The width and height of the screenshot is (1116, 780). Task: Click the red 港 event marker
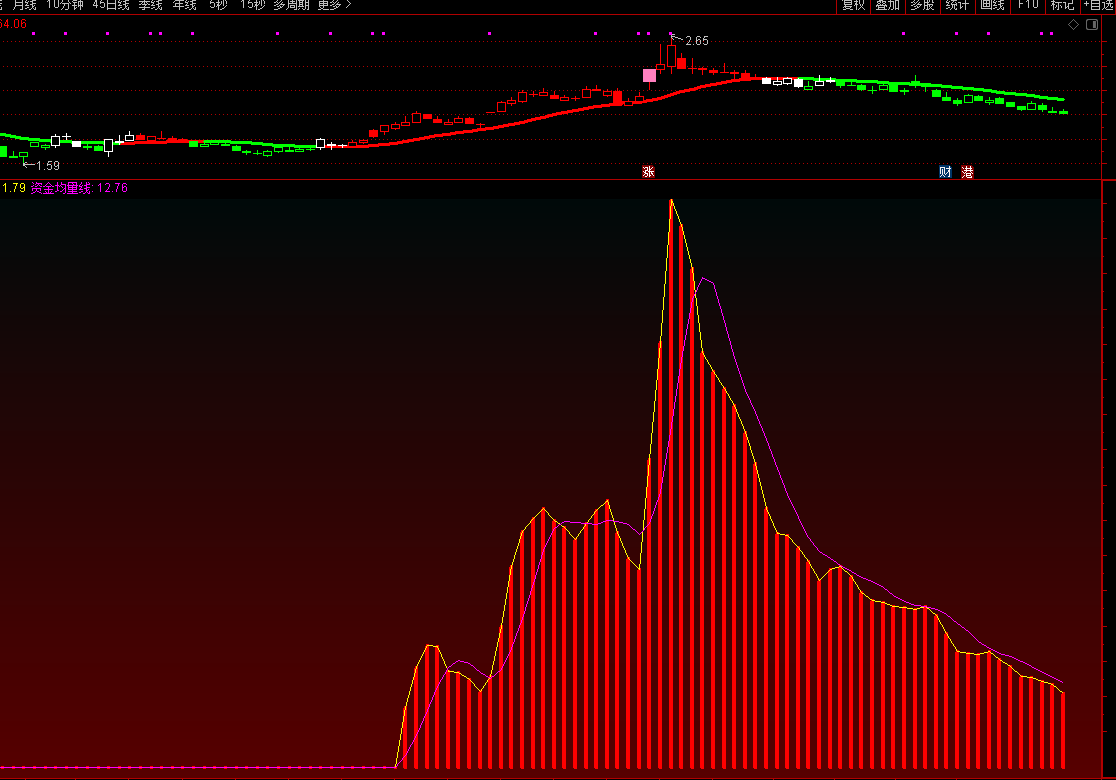click(967, 172)
